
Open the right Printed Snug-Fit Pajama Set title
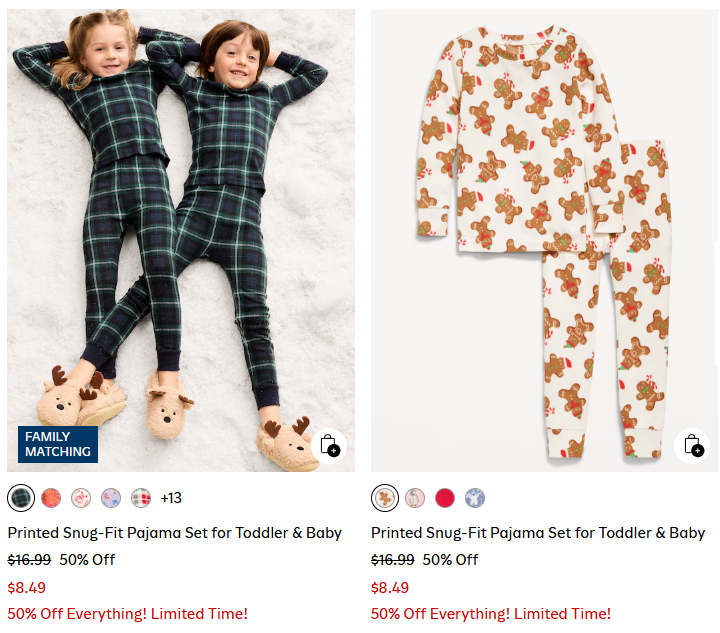coord(538,533)
